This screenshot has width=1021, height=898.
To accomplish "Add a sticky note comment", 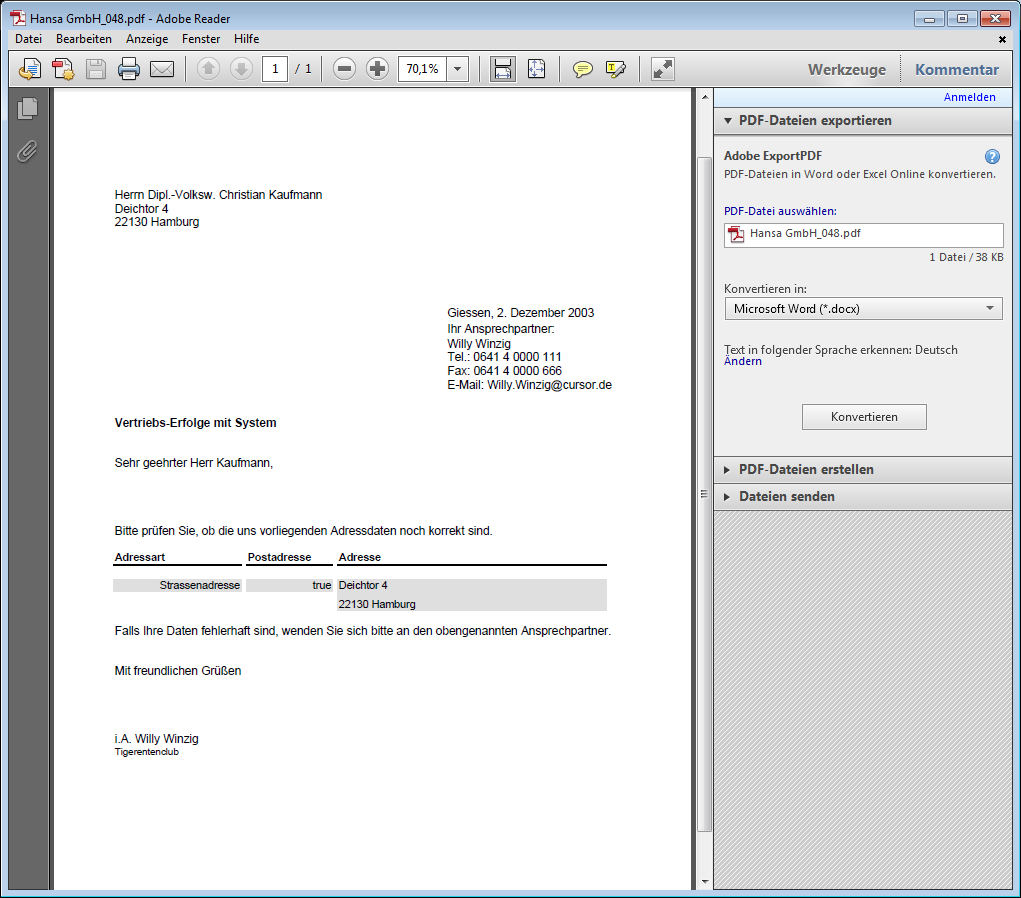I will click(582, 69).
